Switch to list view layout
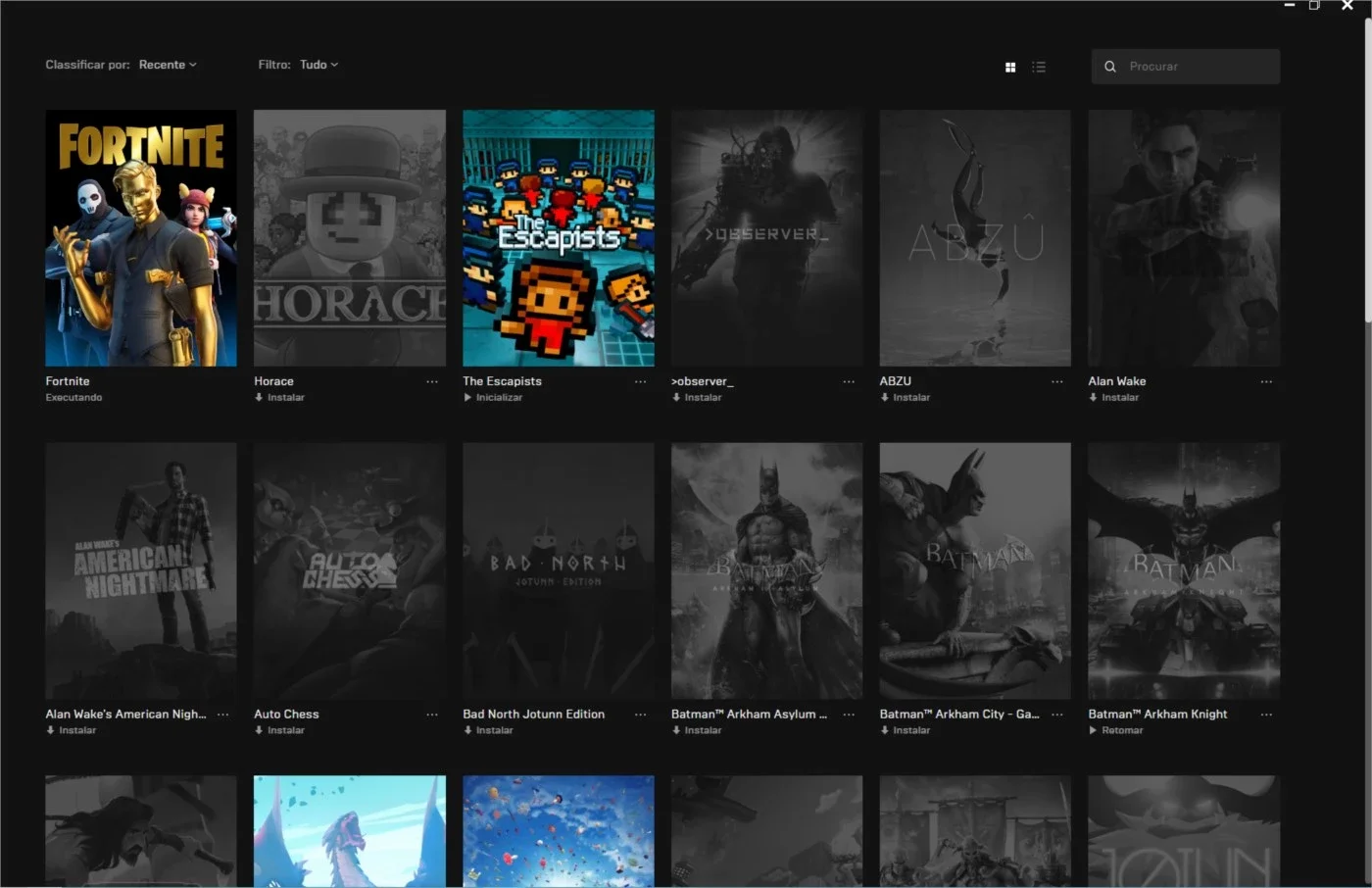Image resolution: width=1372 pixels, height=888 pixels. pyautogui.click(x=1039, y=67)
